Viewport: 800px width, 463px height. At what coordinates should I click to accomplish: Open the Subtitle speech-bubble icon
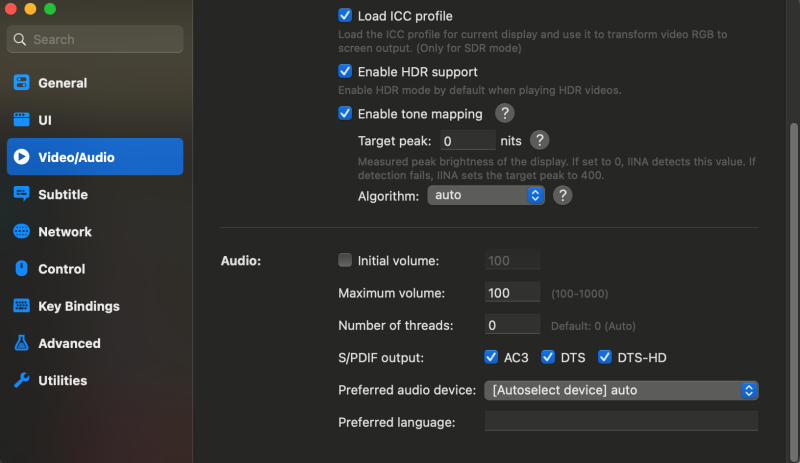point(21,194)
